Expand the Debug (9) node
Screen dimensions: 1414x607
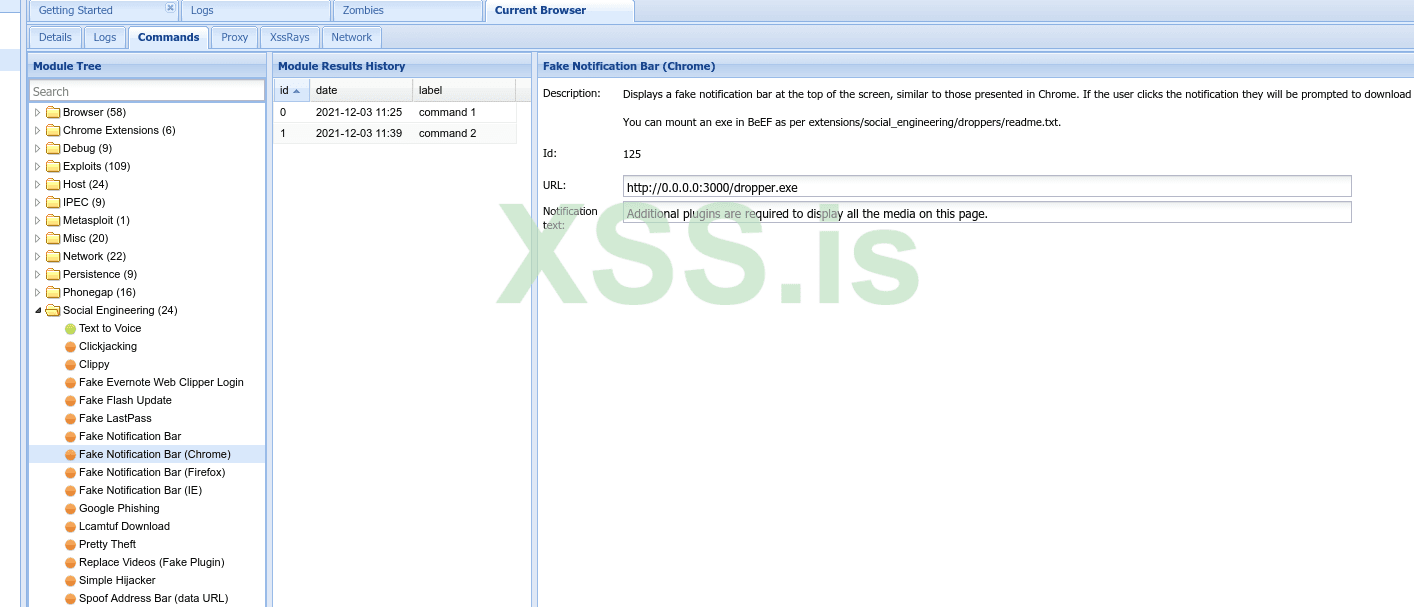point(38,148)
